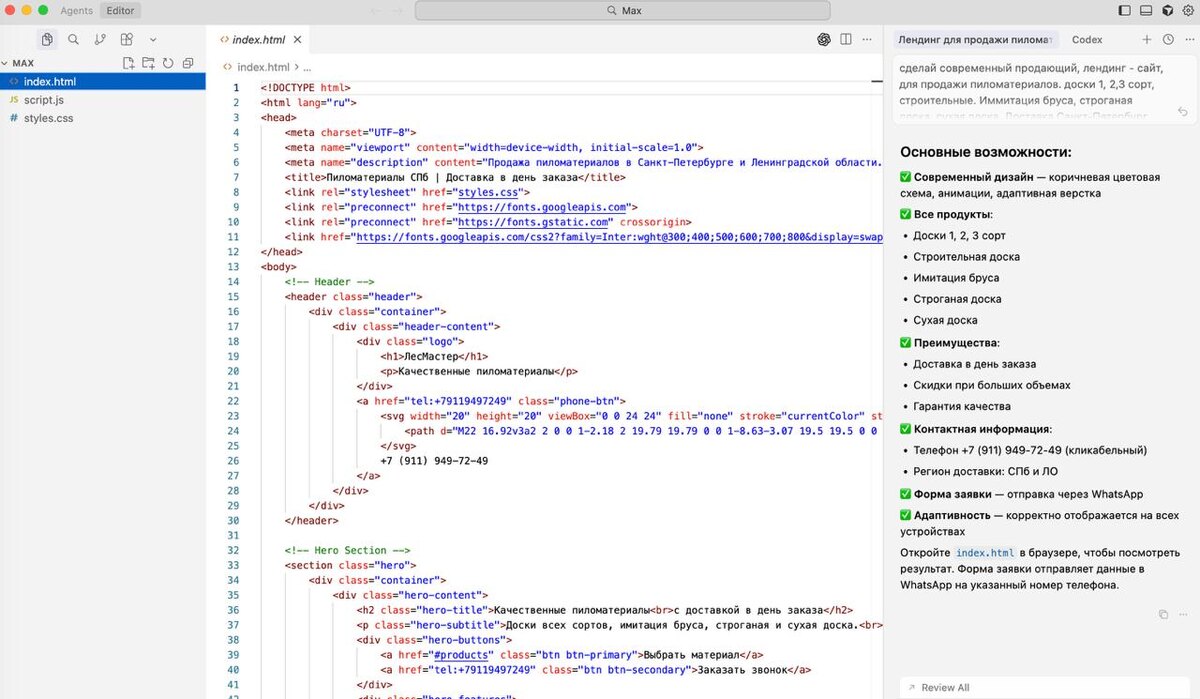Viewport: 1200px width, 699px height.
Task: Activate the index.html editor tab
Action: 257,40
